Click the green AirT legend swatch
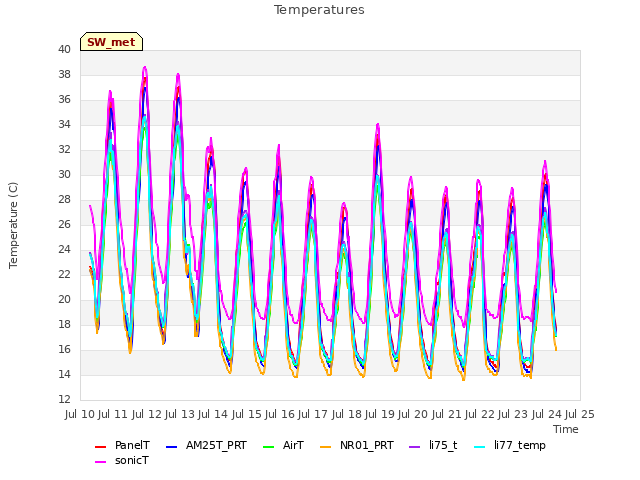The image size is (640, 480). (269, 447)
